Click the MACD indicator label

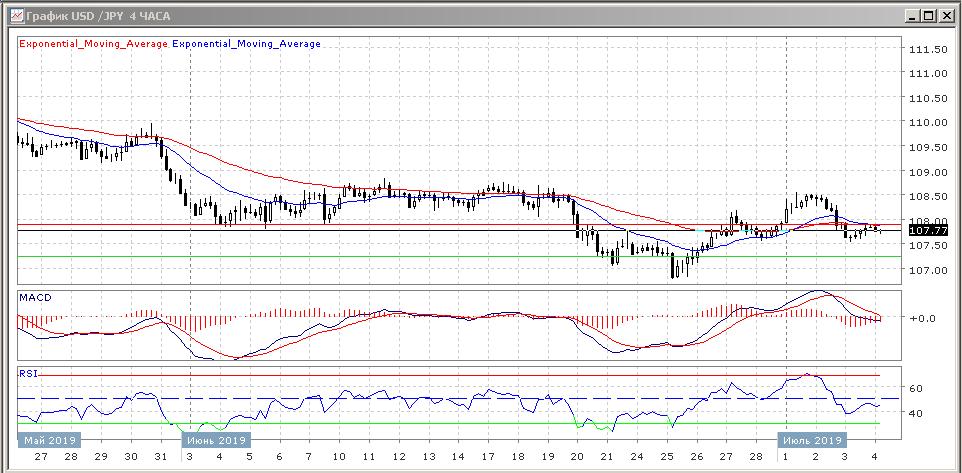pyautogui.click(x=36, y=298)
